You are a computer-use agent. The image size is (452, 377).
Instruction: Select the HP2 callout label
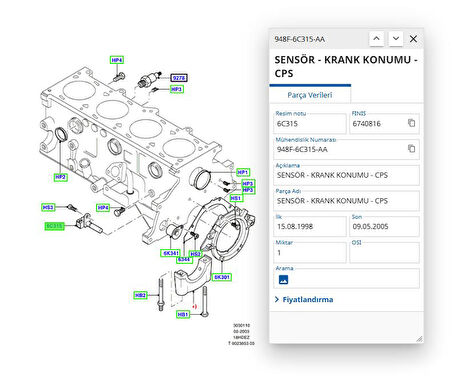click(x=60, y=177)
